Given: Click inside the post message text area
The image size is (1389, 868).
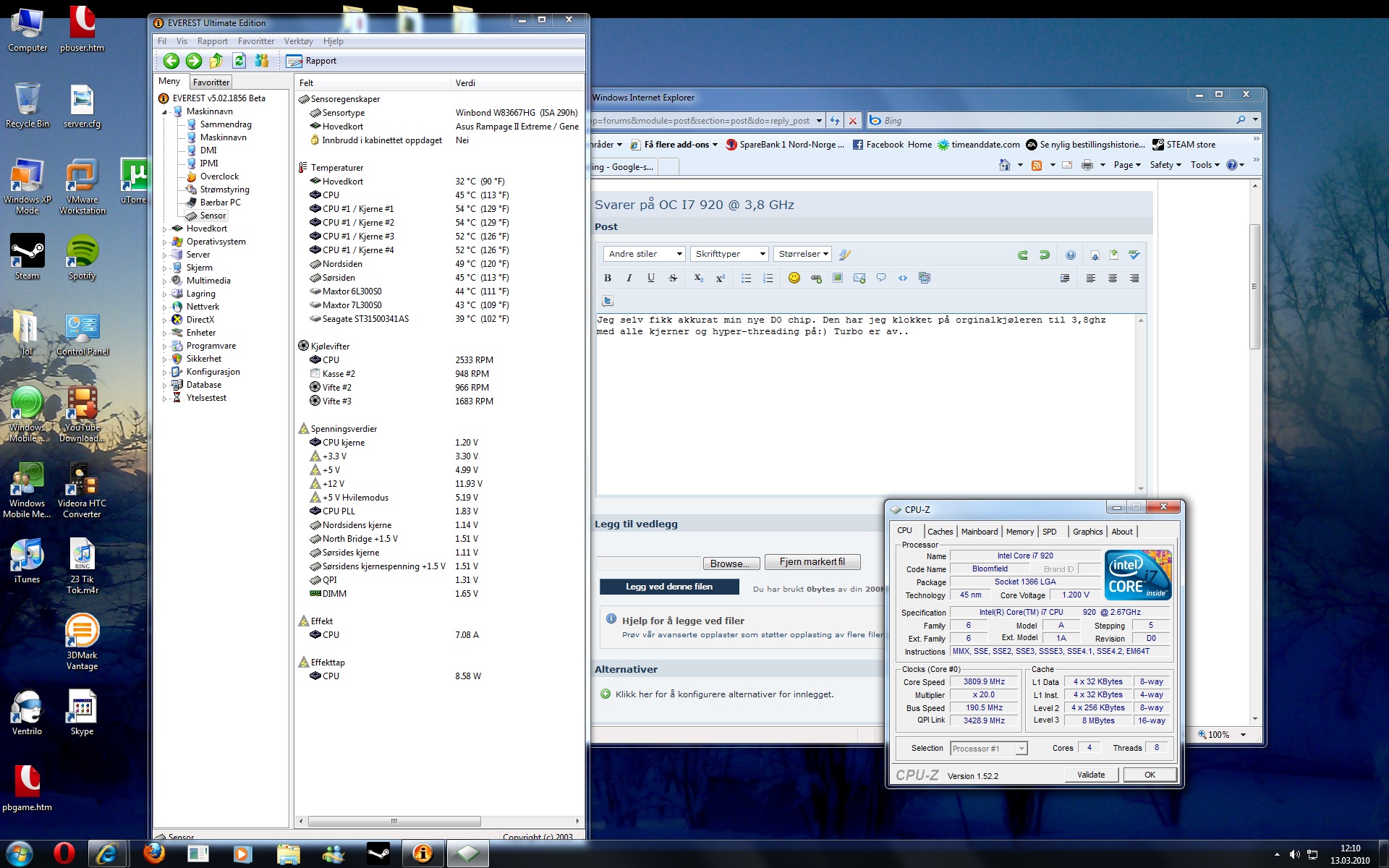Looking at the screenshot, I should click(x=865, y=405).
